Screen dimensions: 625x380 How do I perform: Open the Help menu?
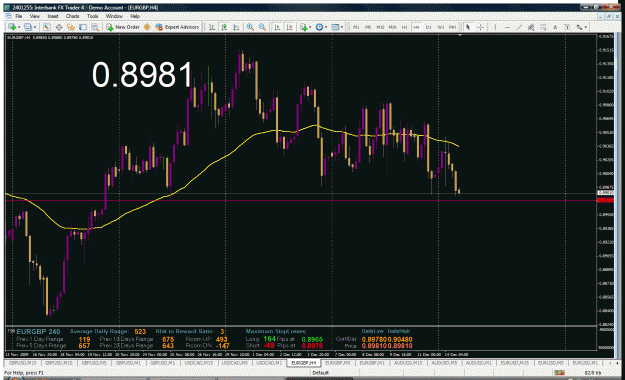click(135, 16)
